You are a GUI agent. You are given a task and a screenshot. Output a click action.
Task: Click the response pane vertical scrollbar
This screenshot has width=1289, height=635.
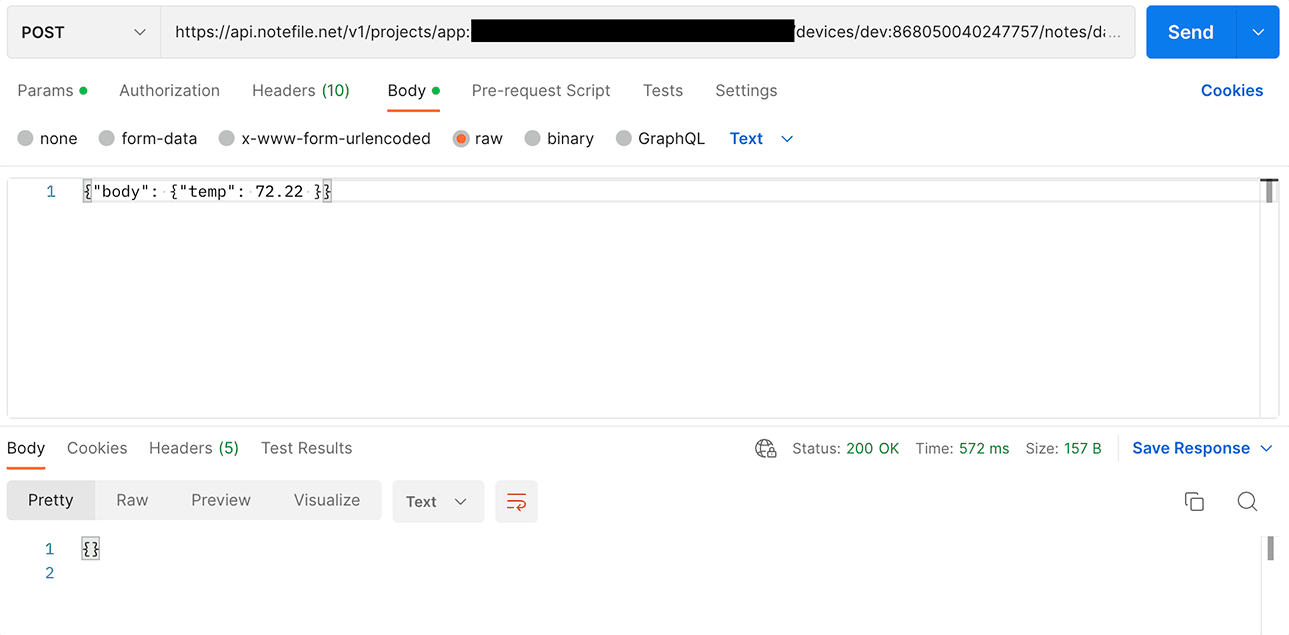[1270, 548]
